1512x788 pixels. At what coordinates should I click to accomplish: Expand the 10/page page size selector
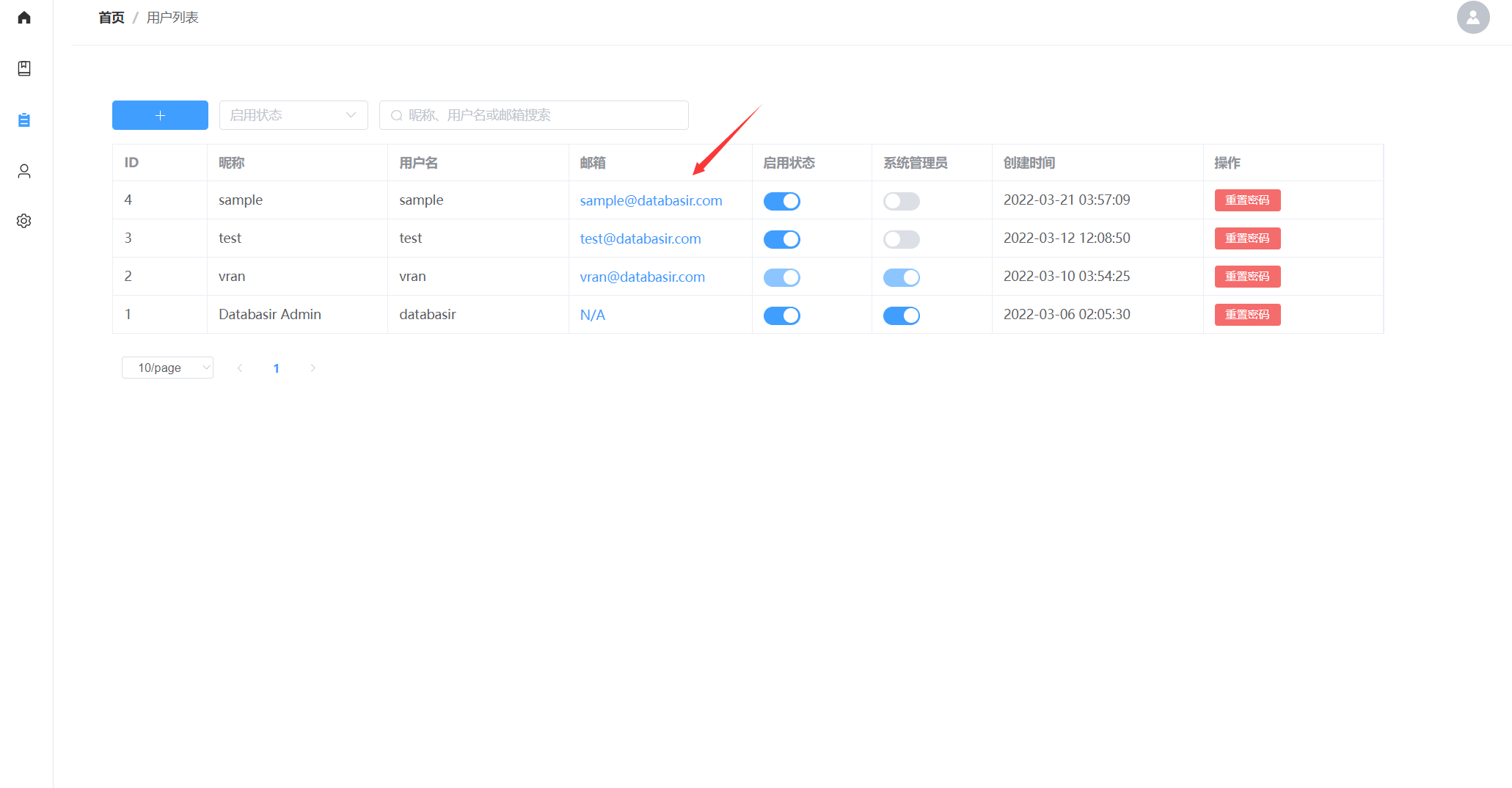167,368
